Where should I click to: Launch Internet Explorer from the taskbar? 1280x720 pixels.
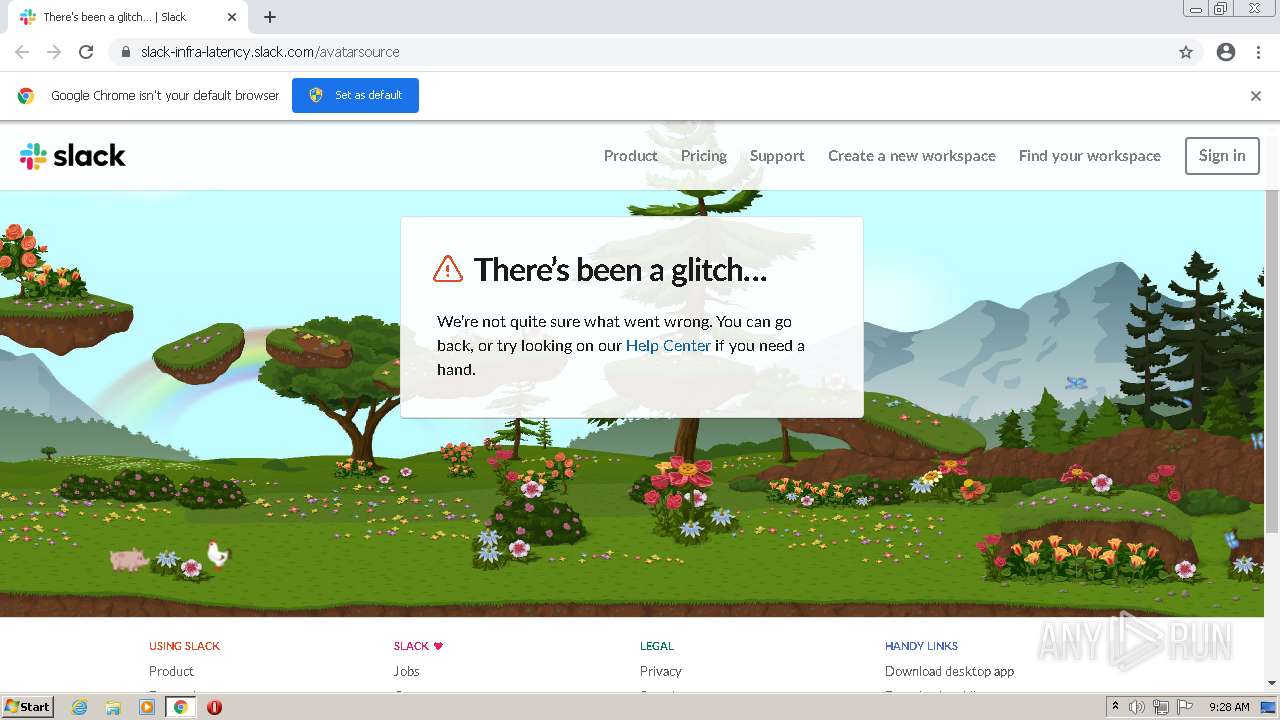(x=80, y=707)
